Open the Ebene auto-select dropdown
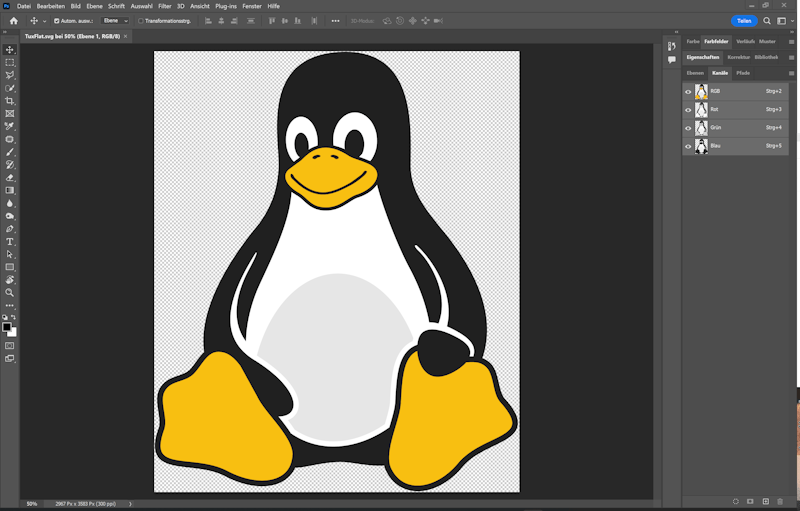Viewport: 800px width, 511px height. click(115, 21)
